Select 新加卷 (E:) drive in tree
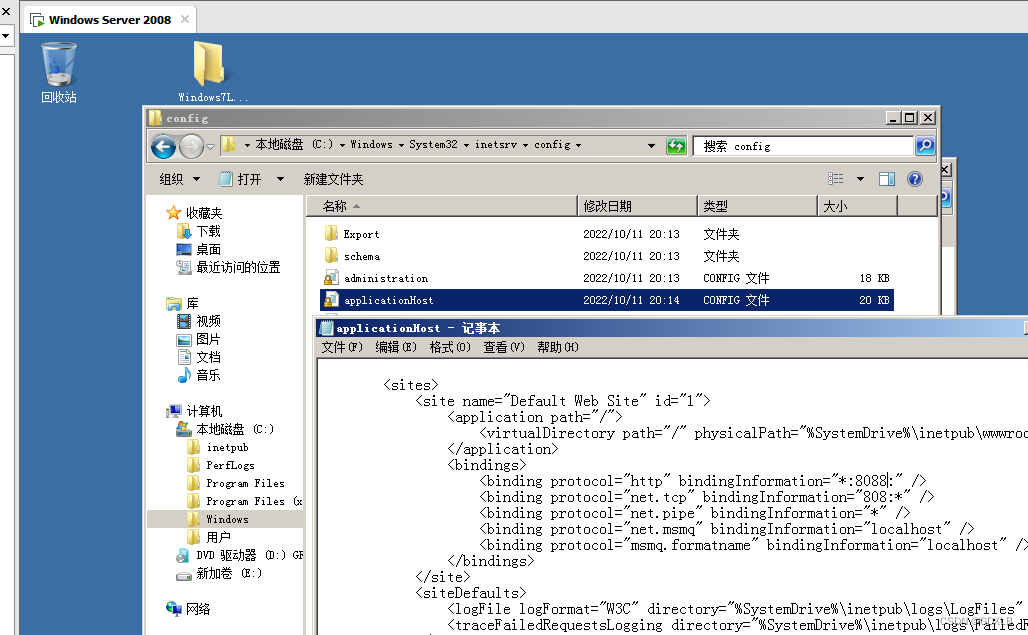Image resolution: width=1028 pixels, height=635 pixels. 229,573
